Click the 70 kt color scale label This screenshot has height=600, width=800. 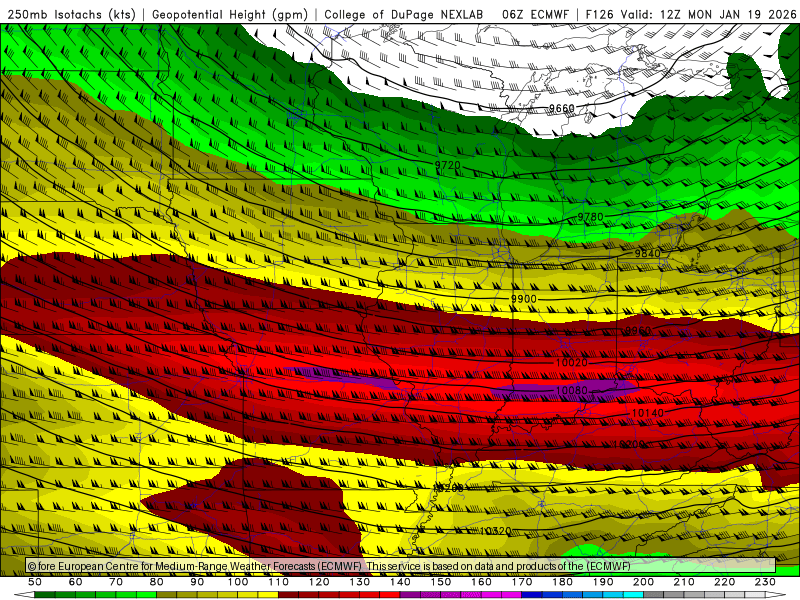[x=116, y=582]
